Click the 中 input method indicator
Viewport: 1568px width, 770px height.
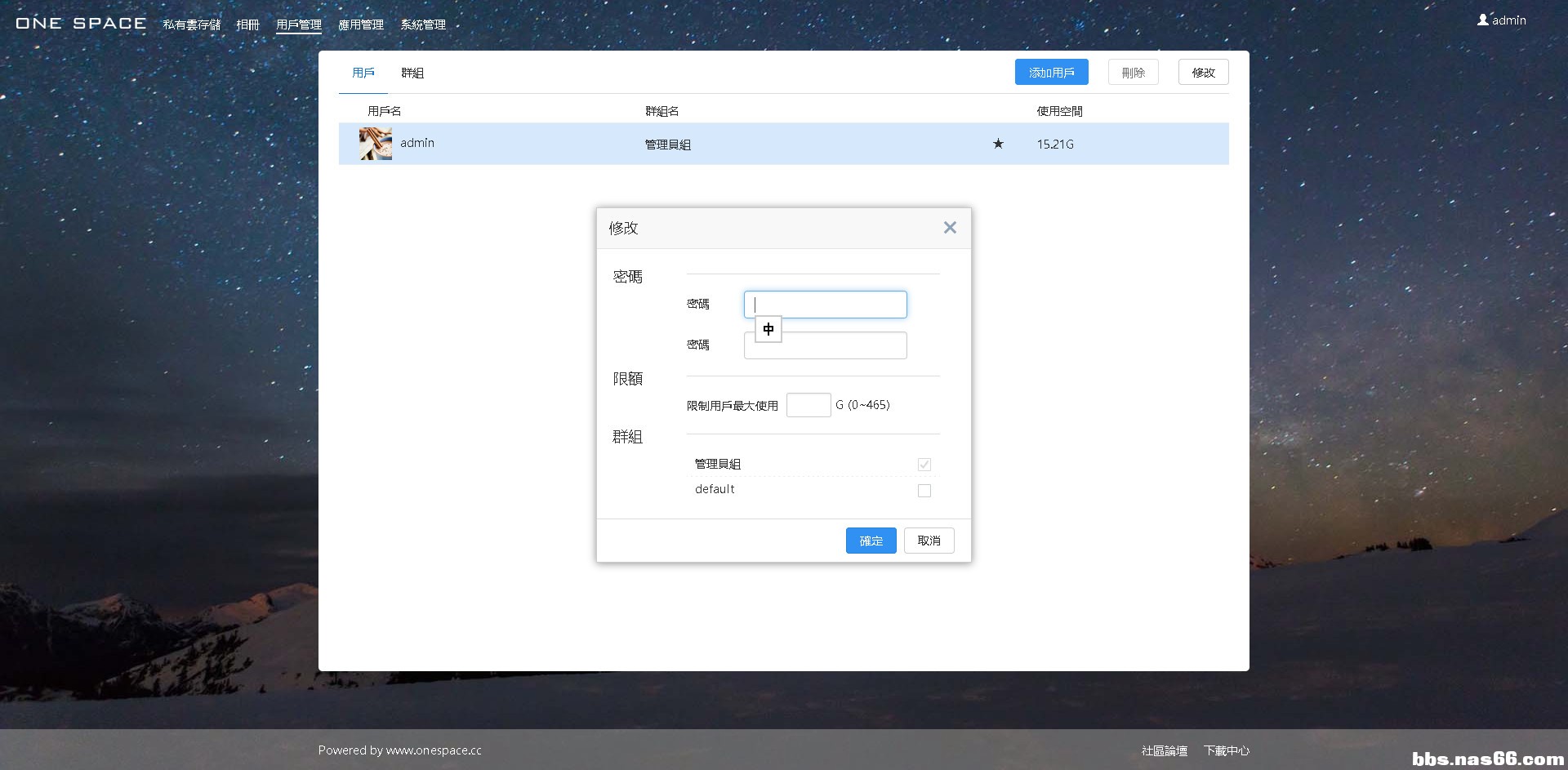click(768, 329)
